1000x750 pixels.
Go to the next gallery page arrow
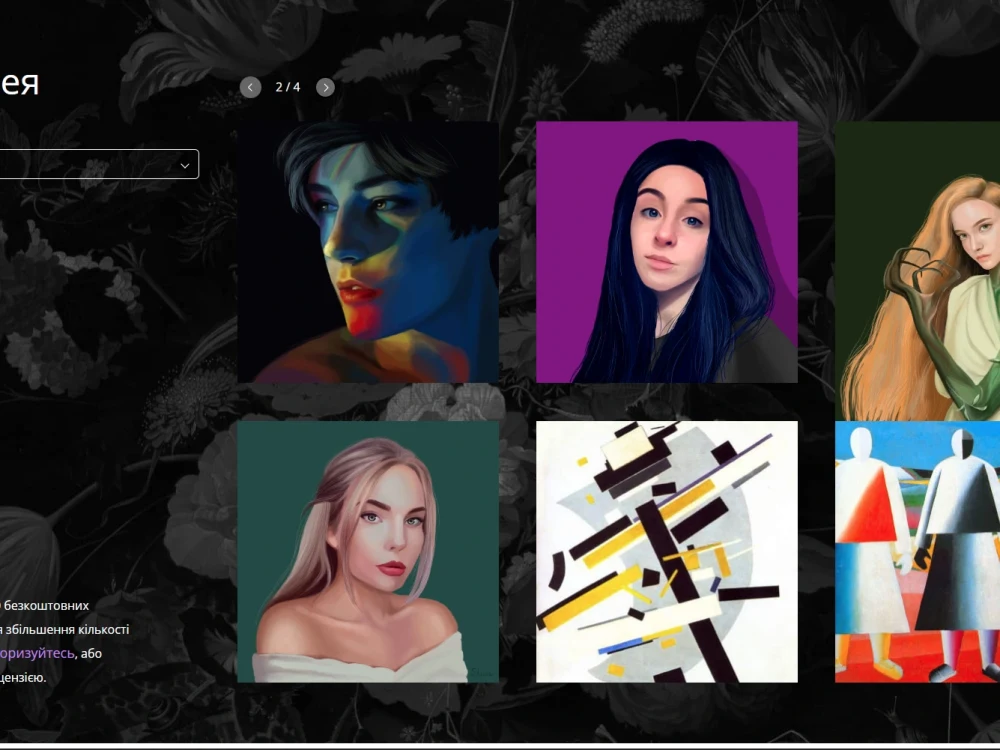[325, 87]
